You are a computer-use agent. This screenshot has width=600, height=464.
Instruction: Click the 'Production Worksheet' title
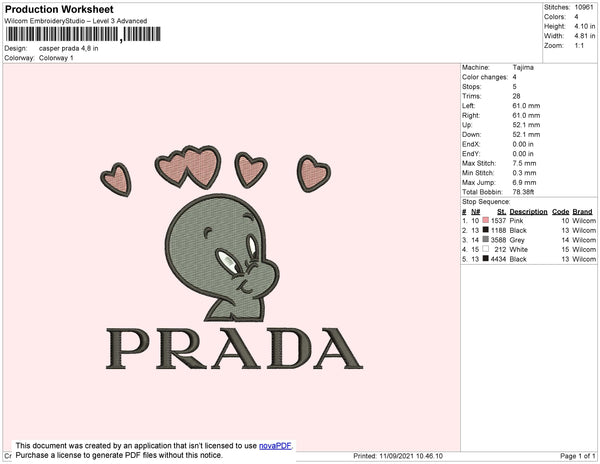click(x=59, y=9)
